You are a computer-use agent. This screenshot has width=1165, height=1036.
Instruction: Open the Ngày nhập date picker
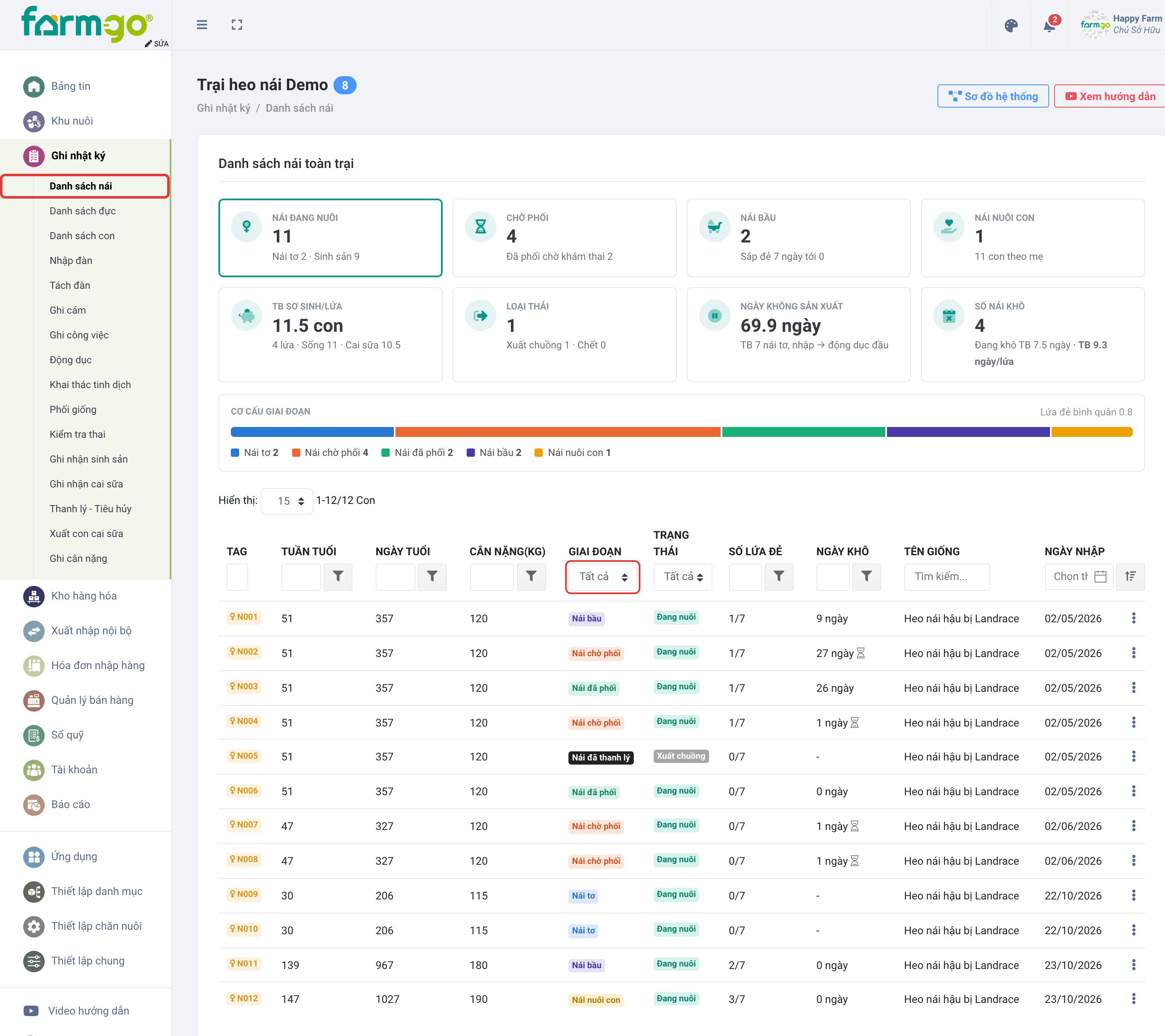1079,577
